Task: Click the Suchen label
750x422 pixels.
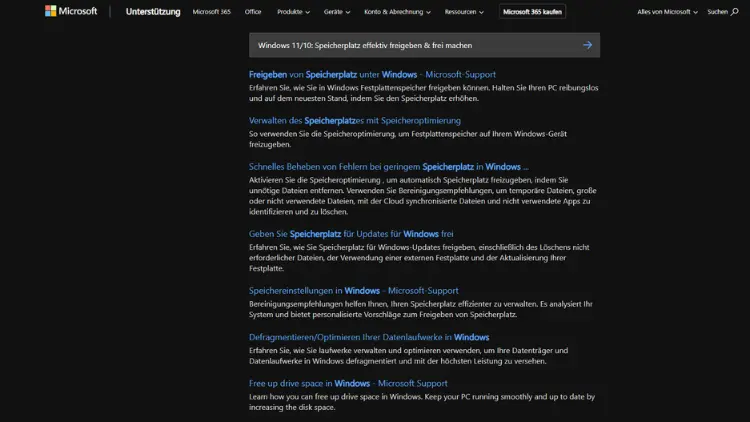Action: click(x=717, y=11)
